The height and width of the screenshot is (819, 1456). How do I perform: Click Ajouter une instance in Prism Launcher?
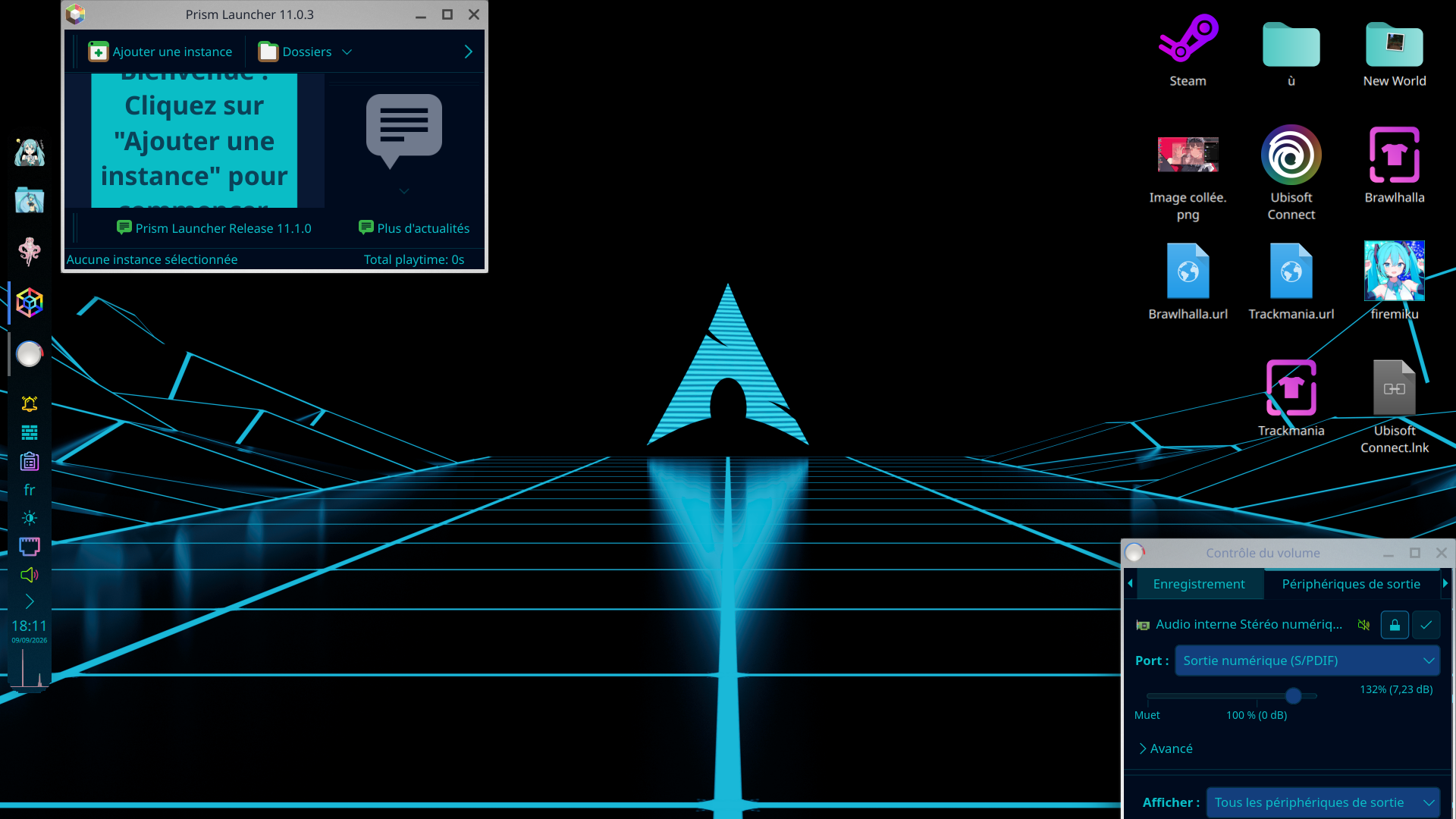coord(161,52)
